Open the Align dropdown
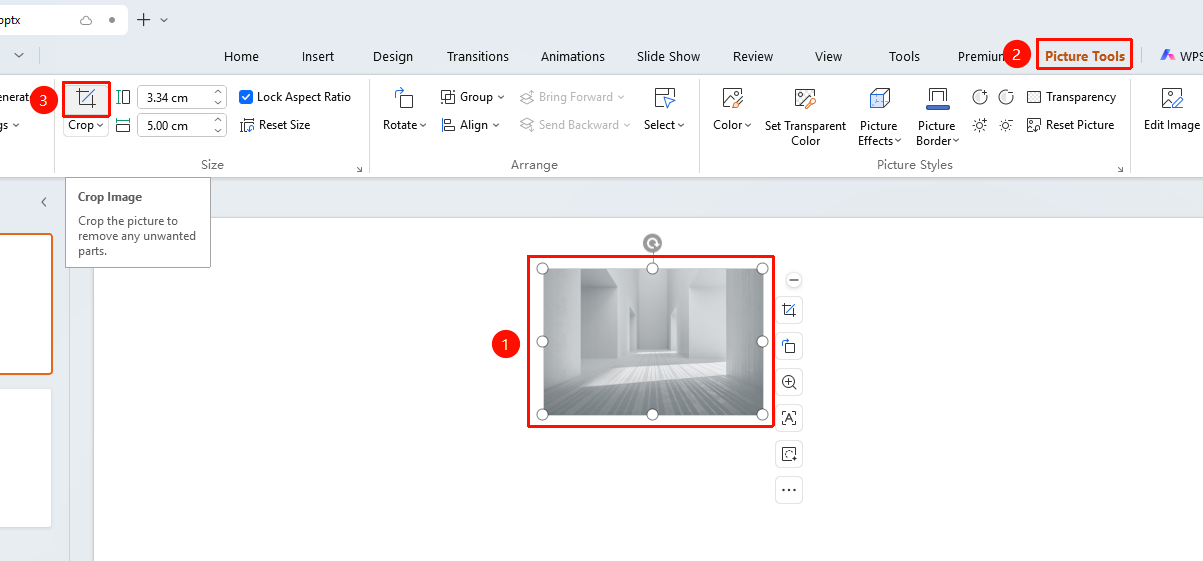Viewport: 1203px width, 561px height. pos(470,125)
